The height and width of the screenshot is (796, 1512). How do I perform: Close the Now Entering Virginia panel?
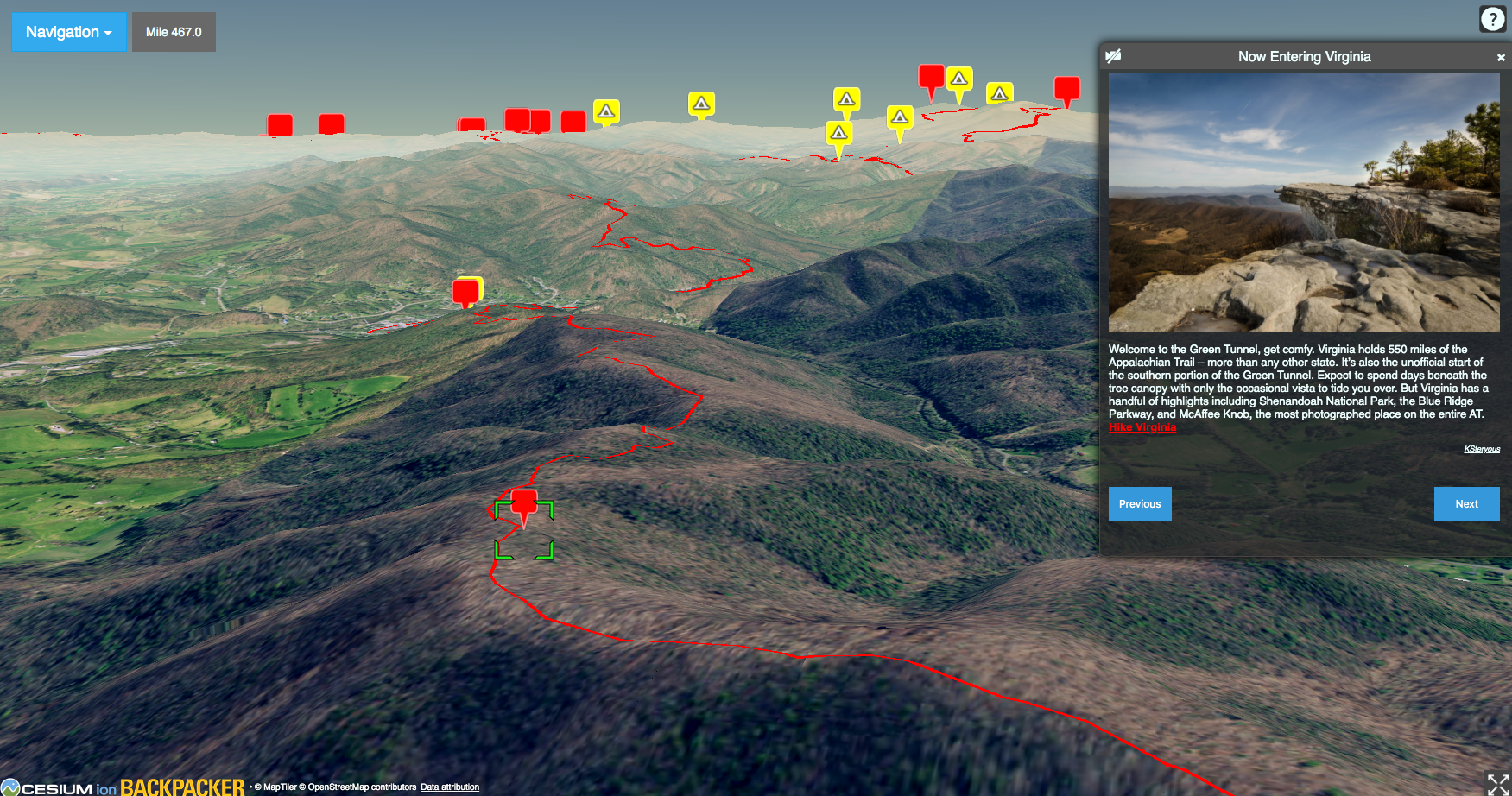(x=1500, y=57)
